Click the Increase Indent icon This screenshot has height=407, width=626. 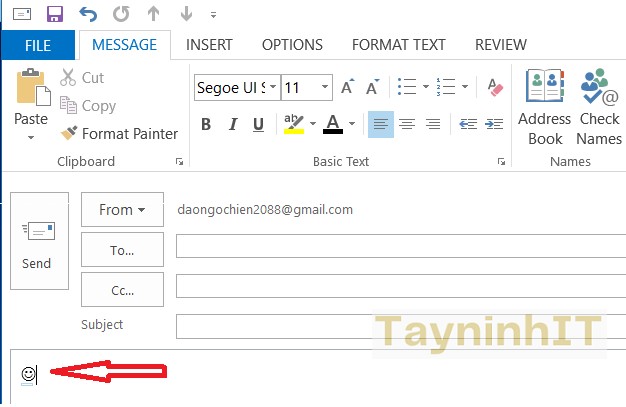click(495, 124)
